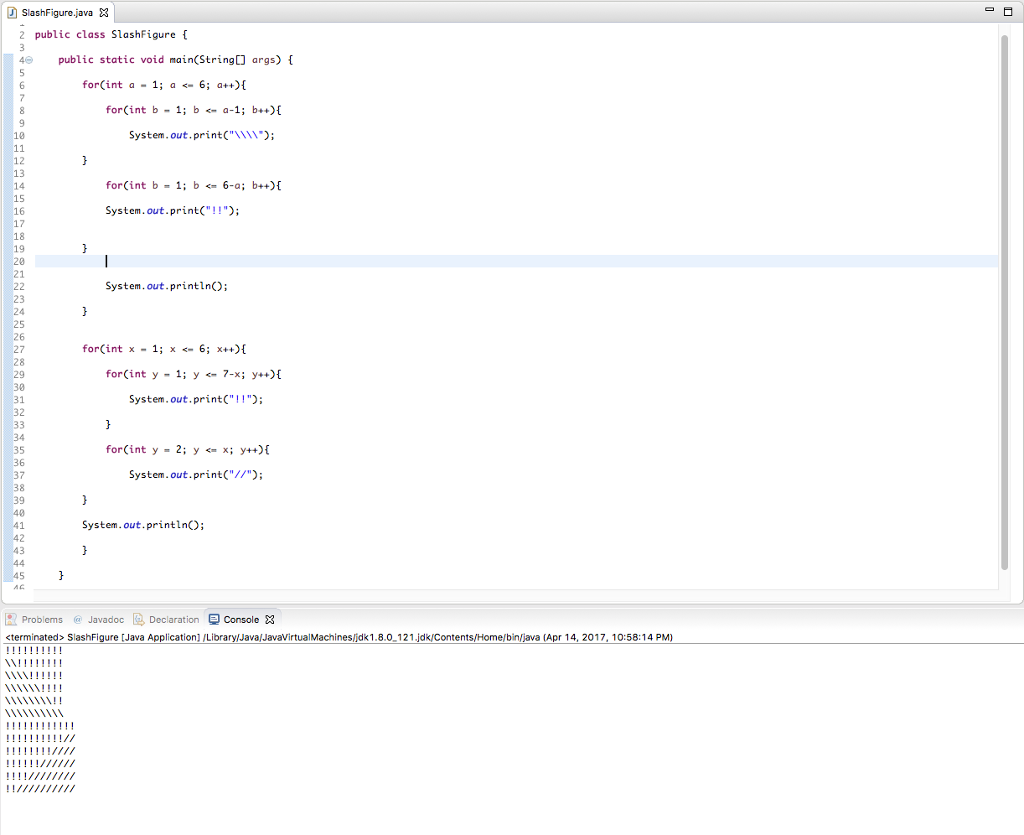This screenshot has width=1024, height=835.
Task: Switch to the Problems tab
Action: 42,619
